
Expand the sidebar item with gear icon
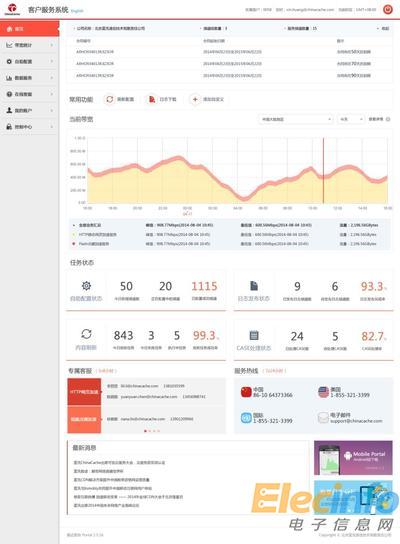tap(29, 61)
